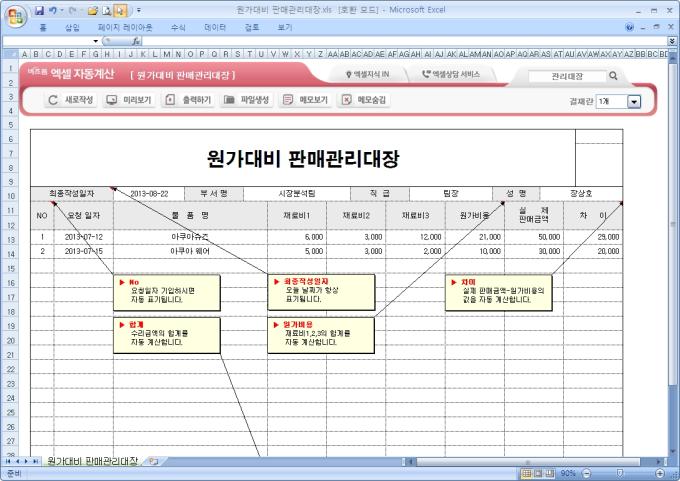Click the 원가비용 memo note box
Viewport: 680px width, 481px height.
pos(321,335)
